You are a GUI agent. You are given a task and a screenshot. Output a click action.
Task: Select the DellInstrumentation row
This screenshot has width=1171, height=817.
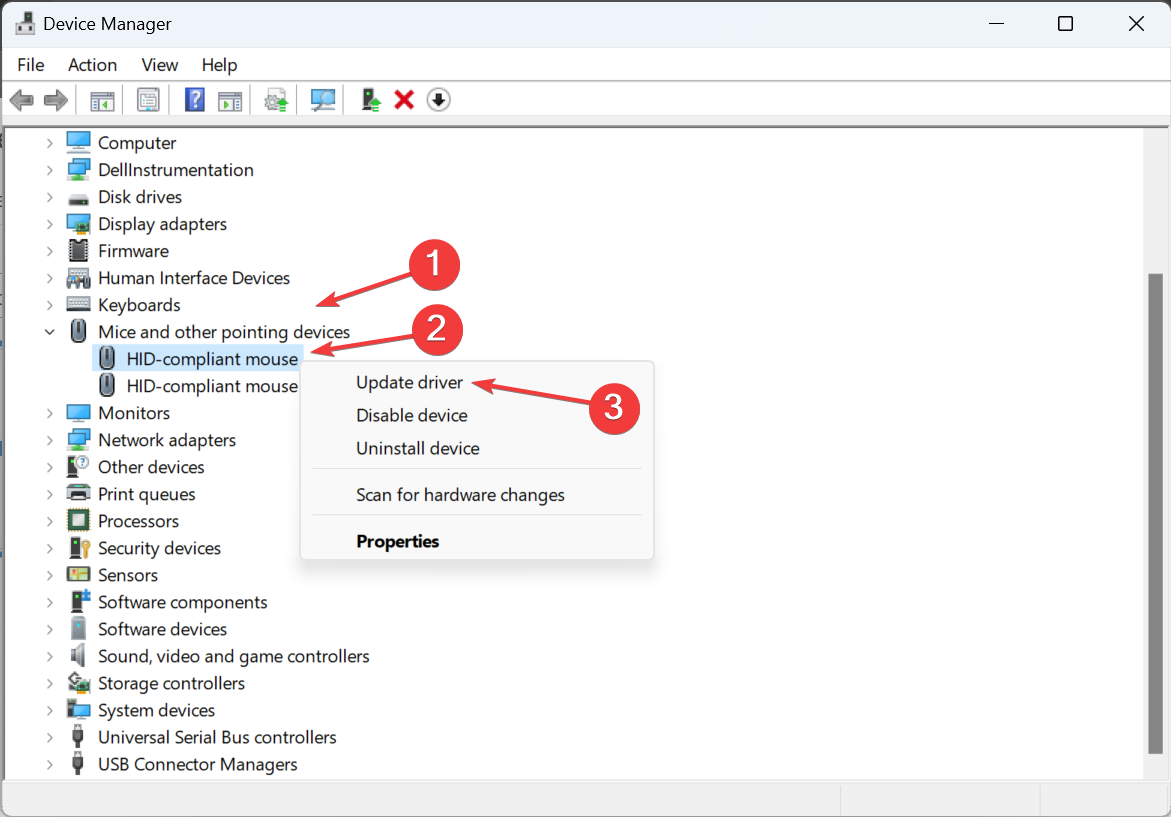point(176,170)
